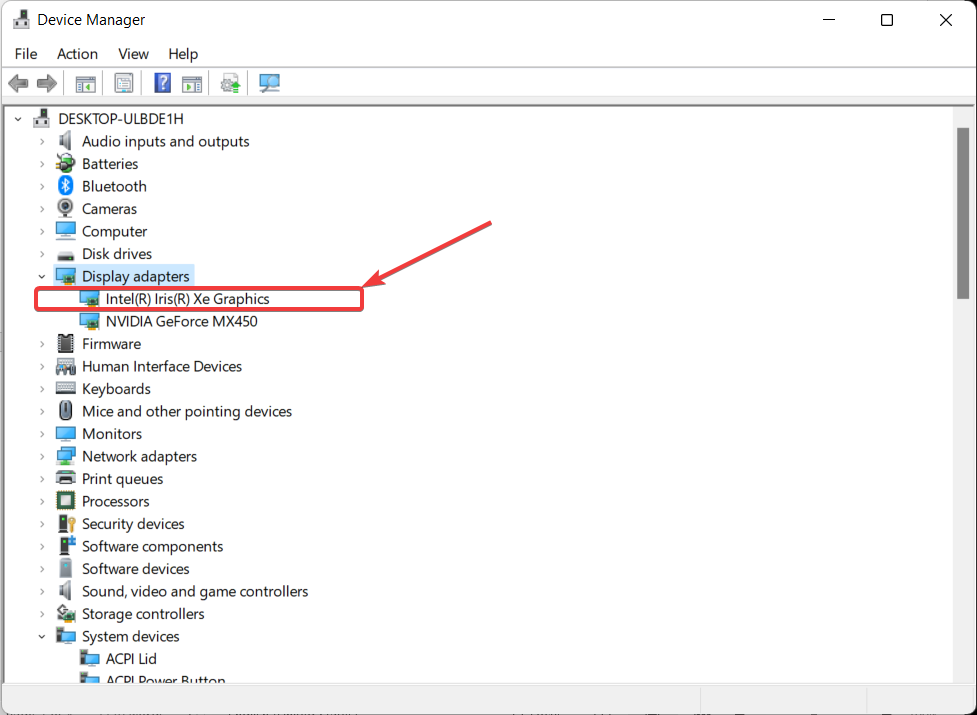Click the Keyboards category icon
Image resolution: width=977 pixels, height=715 pixels.
click(x=65, y=388)
